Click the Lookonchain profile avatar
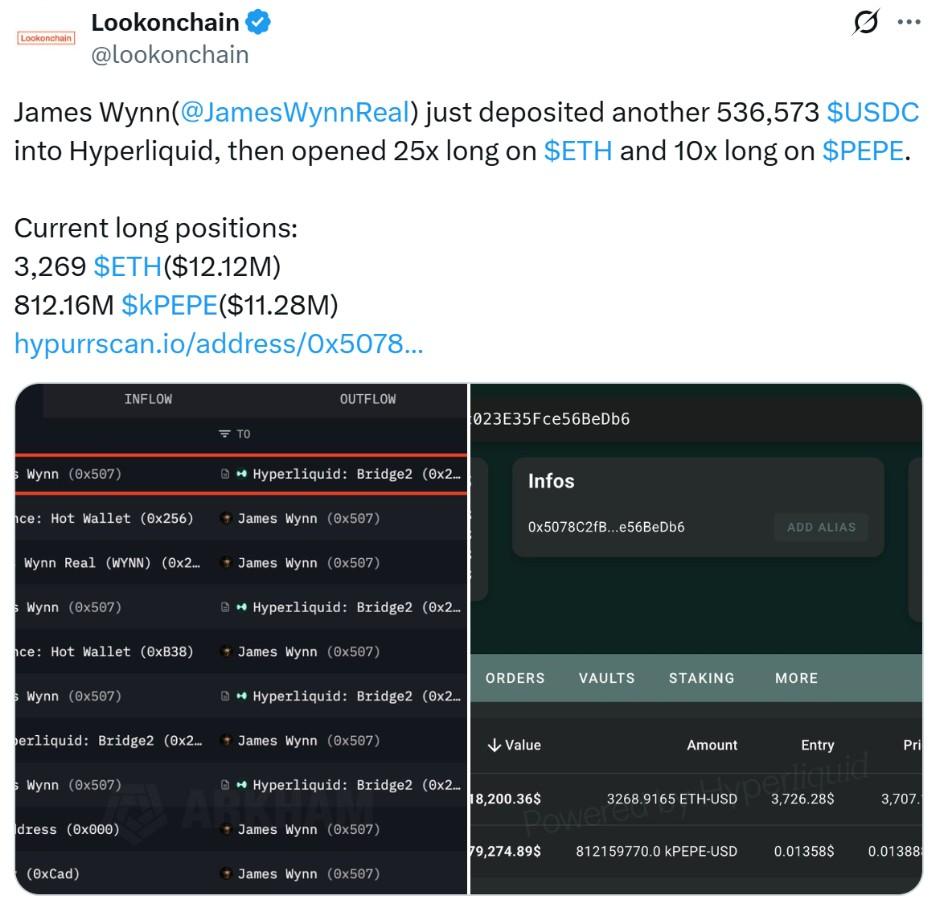This screenshot has height=898, width=942. pyautogui.click(x=46, y=38)
